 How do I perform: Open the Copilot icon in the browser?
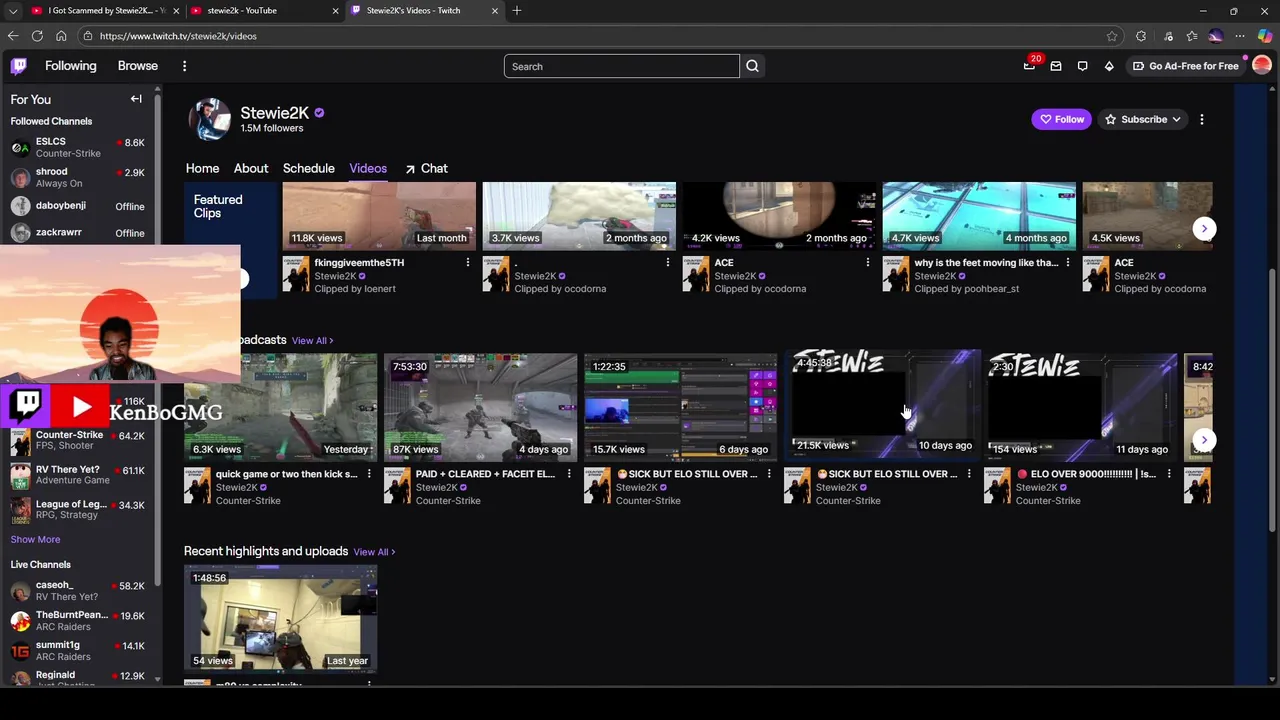(1265, 36)
